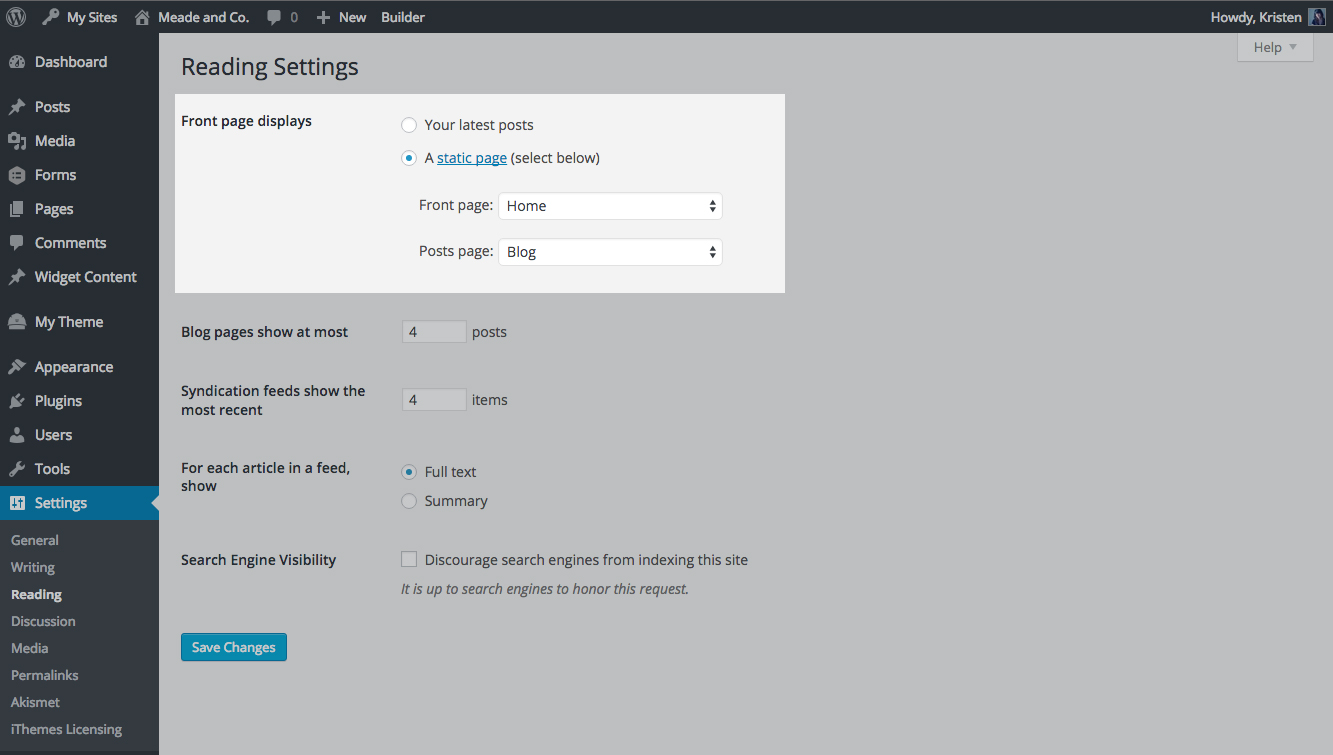Click the Media library icon

tap(17, 141)
